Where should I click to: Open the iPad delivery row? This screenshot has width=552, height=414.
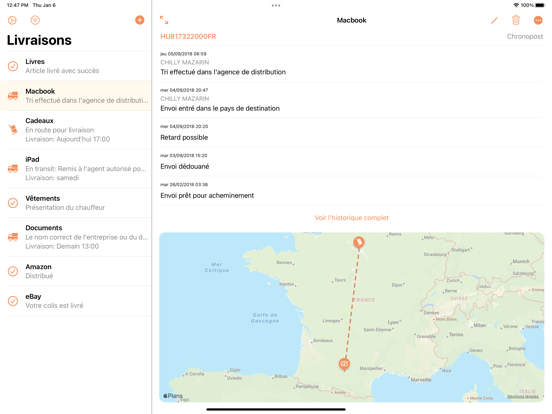pos(76,169)
